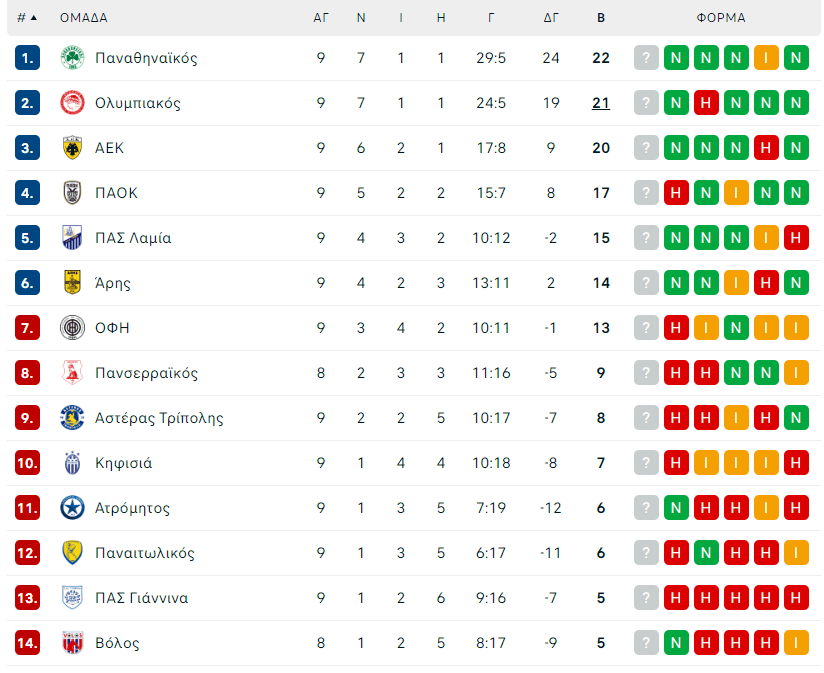
Task: Click the ΟΜΑΔΑ column header
Action: pyautogui.click(x=84, y=18)
